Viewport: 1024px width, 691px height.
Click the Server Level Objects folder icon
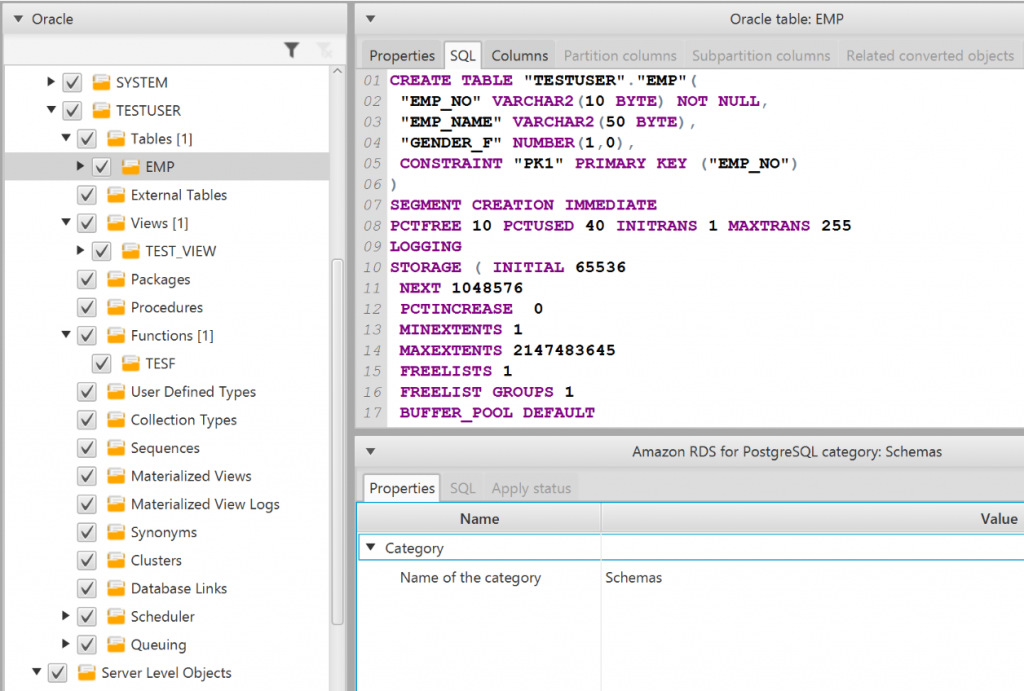tap(87, 672)
